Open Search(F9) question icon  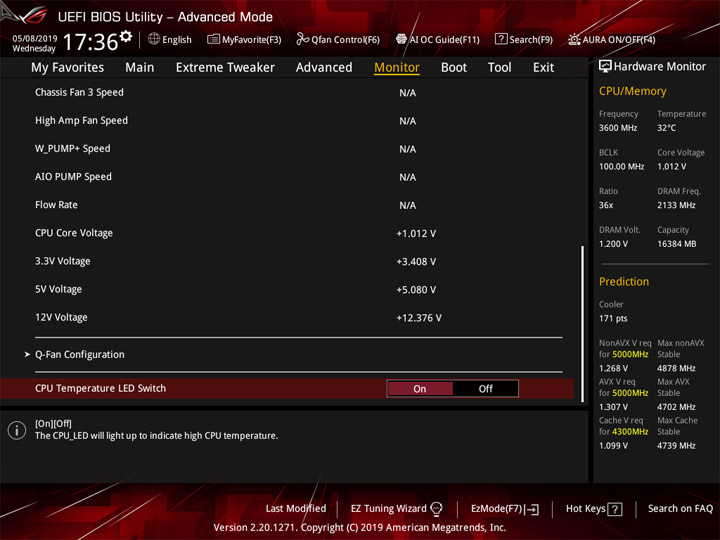(501, 39)
